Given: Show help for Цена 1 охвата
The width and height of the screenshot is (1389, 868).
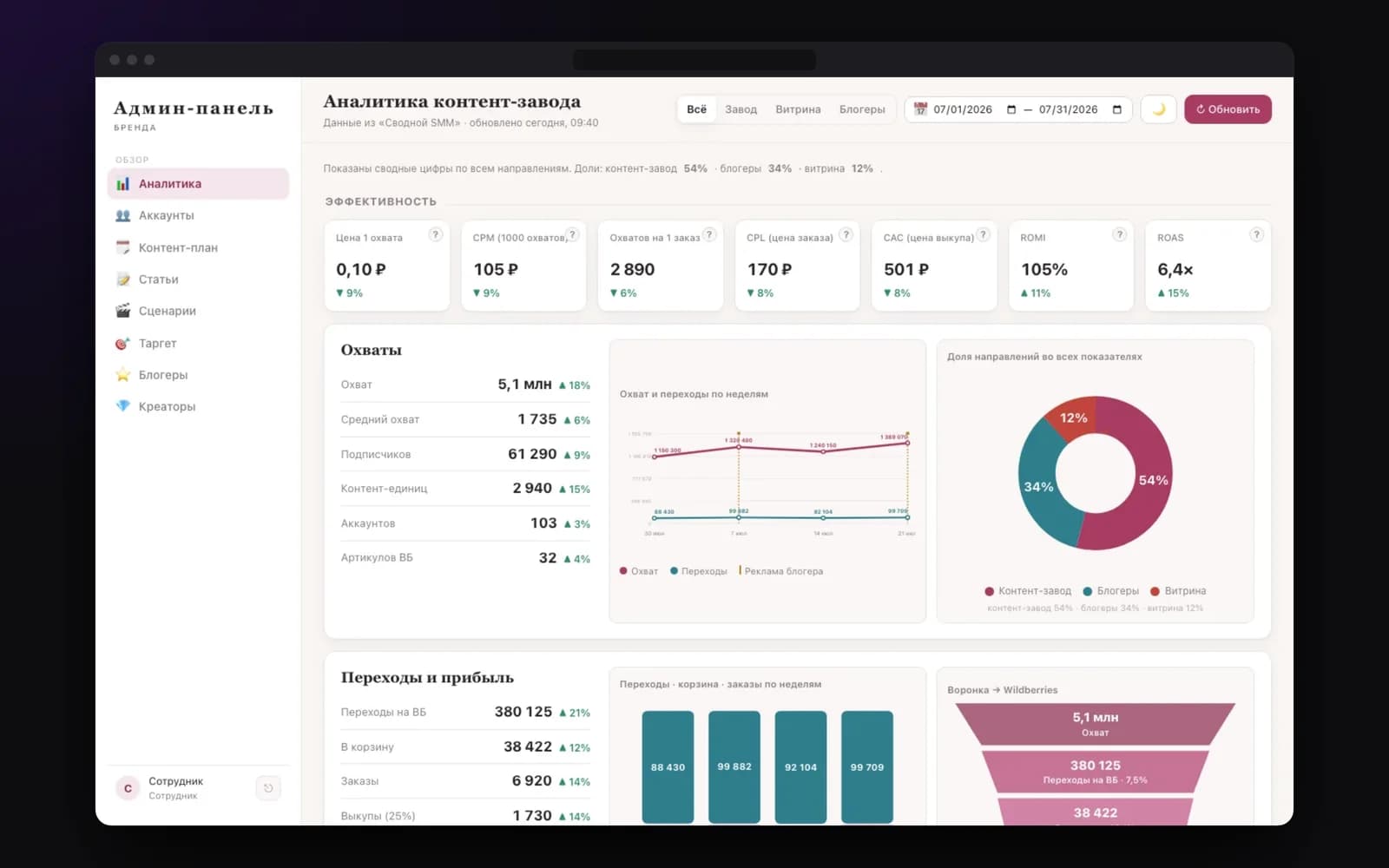Looking at the screenshot, I should (x=436, y=234).
